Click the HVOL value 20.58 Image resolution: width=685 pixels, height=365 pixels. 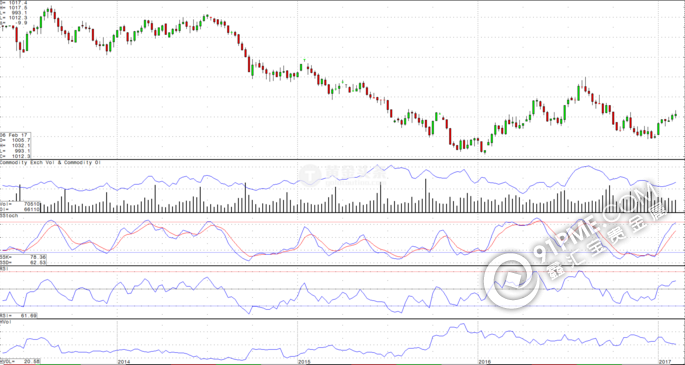pyautogui.click(x=31, y=361)
